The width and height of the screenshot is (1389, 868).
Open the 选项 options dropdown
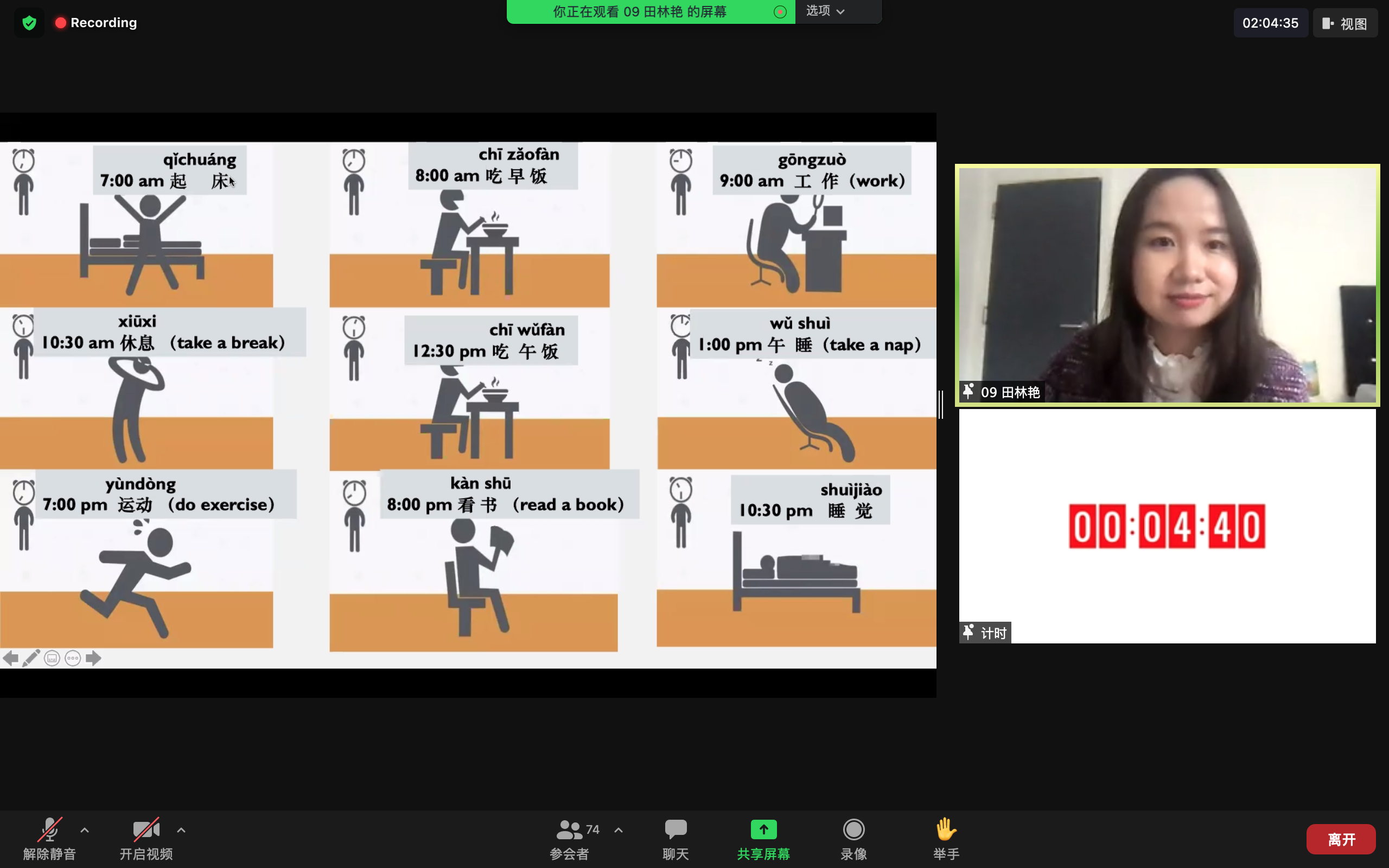pyautogui.click(x=825, y=11)
